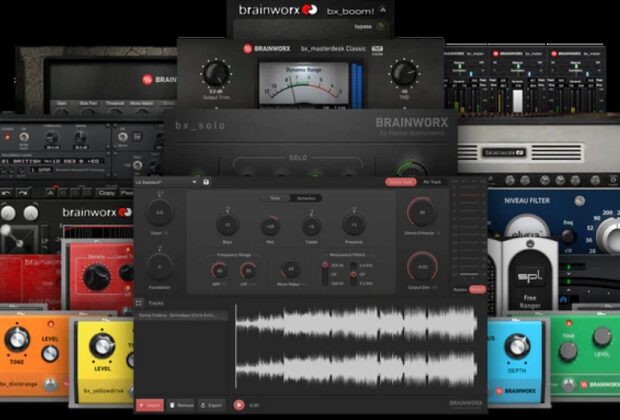Click the save preset disk icon
Viewport: 620px width, 420px height.
point(206,182)
